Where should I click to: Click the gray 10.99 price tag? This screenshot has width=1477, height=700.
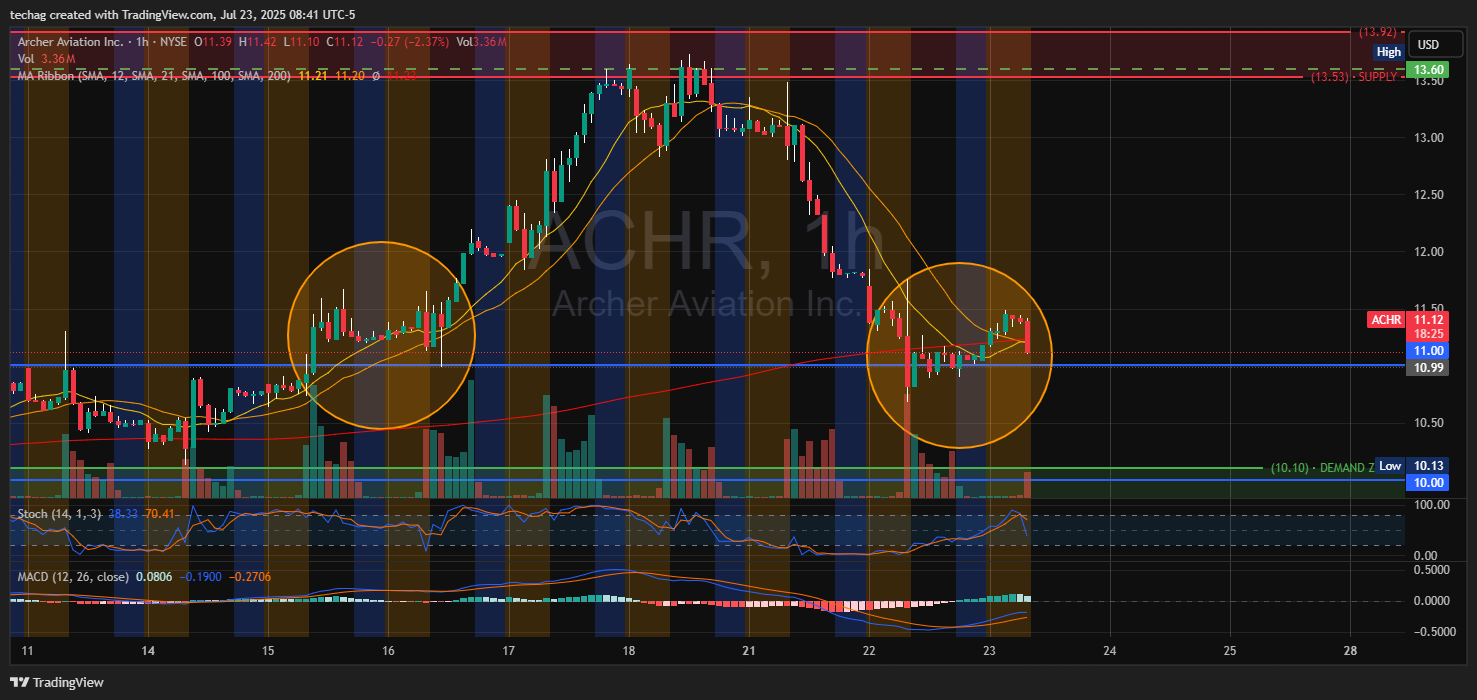tap(1425, 368)
